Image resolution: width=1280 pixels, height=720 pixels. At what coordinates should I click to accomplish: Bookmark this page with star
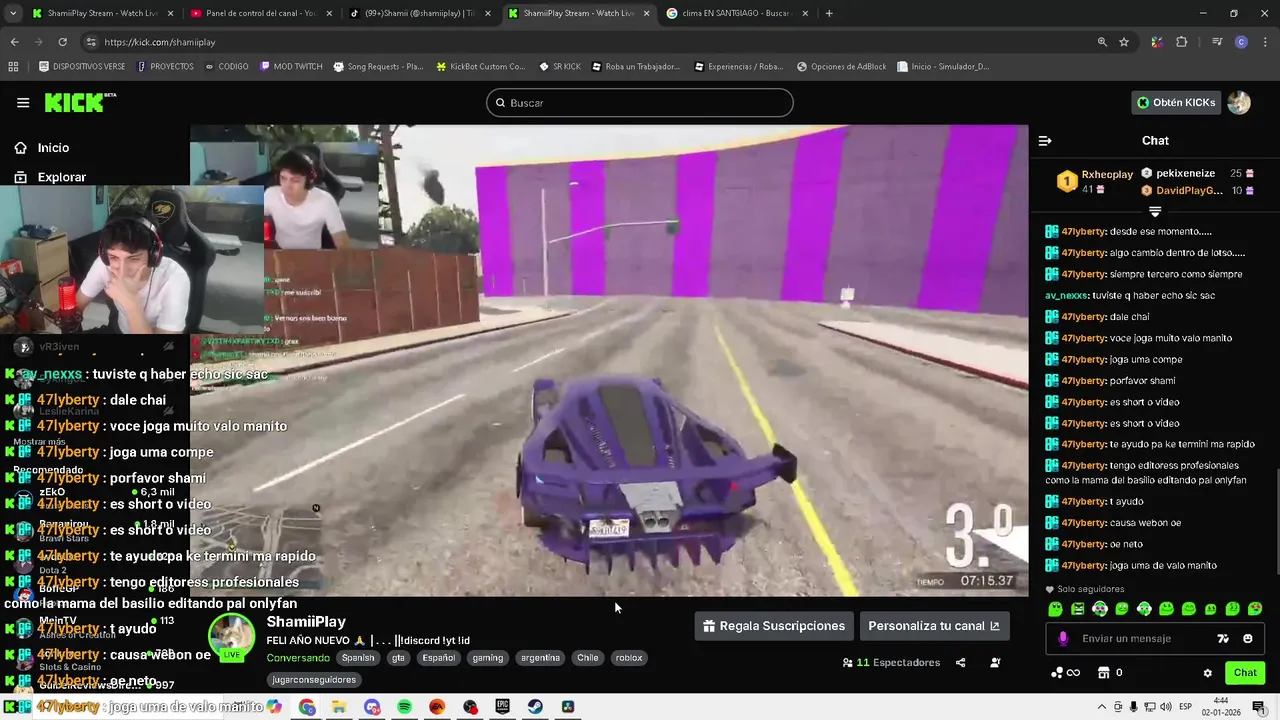coord(1124,42)
